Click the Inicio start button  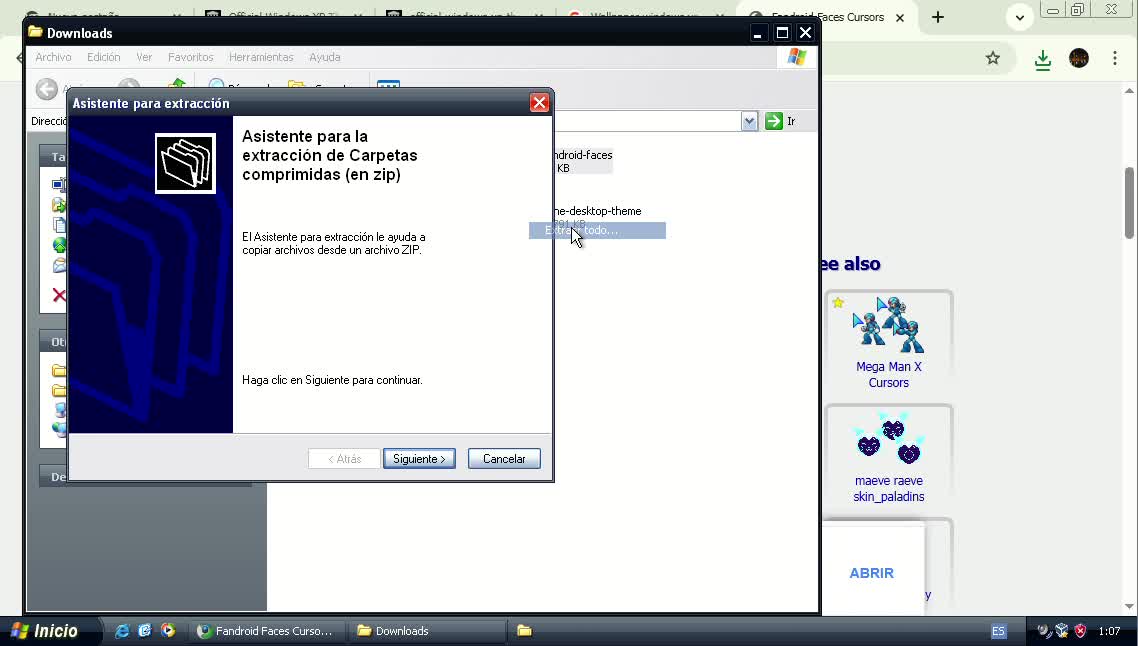coord(45,631)
